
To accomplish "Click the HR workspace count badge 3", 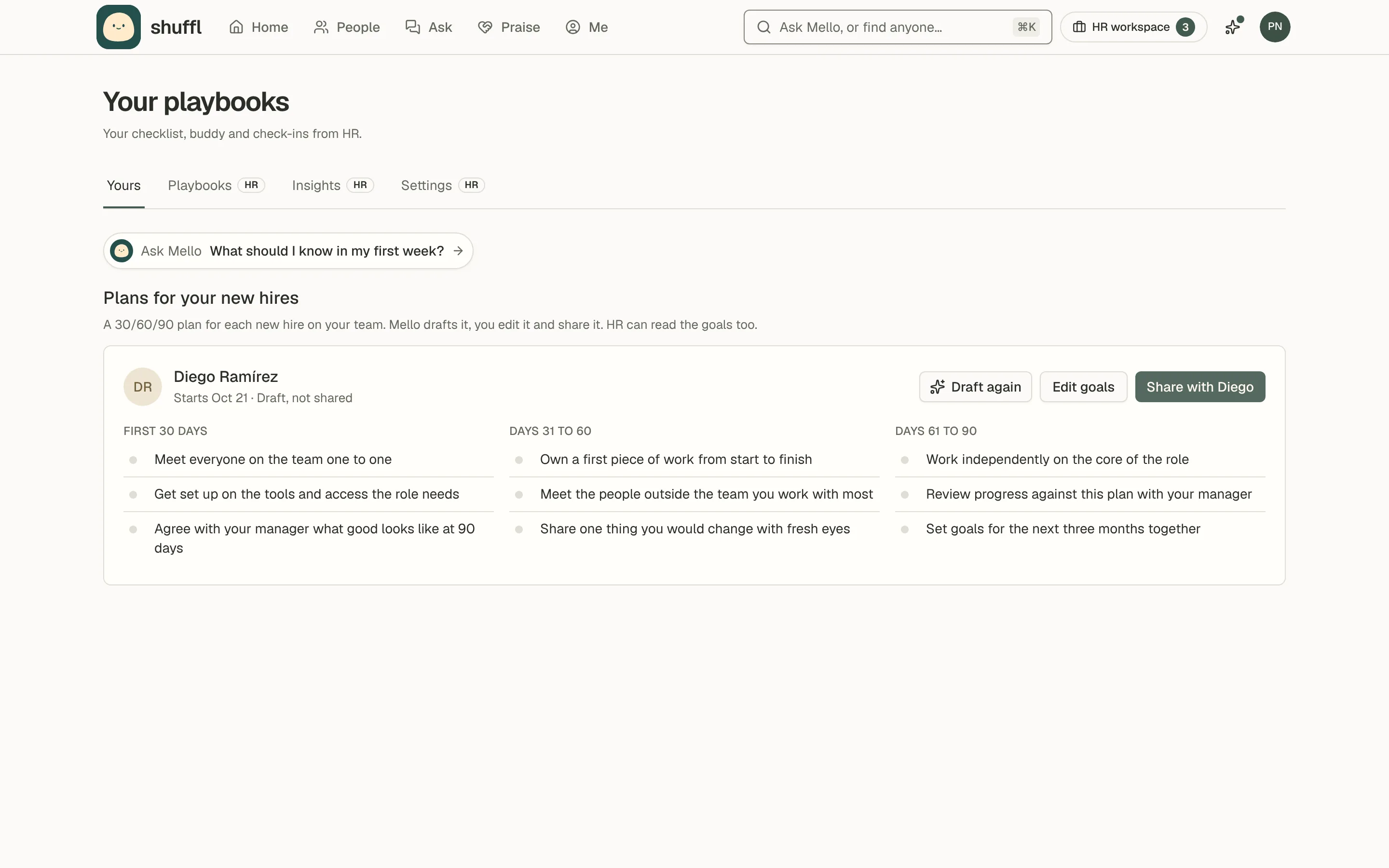I will [x=1185, y=27].
